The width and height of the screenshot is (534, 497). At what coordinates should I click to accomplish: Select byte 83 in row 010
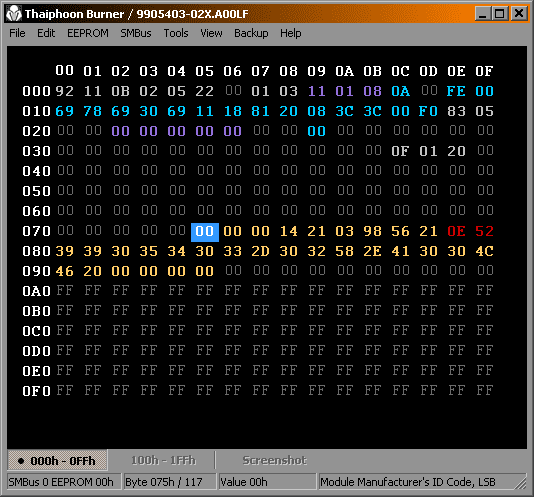coord(456,111)
